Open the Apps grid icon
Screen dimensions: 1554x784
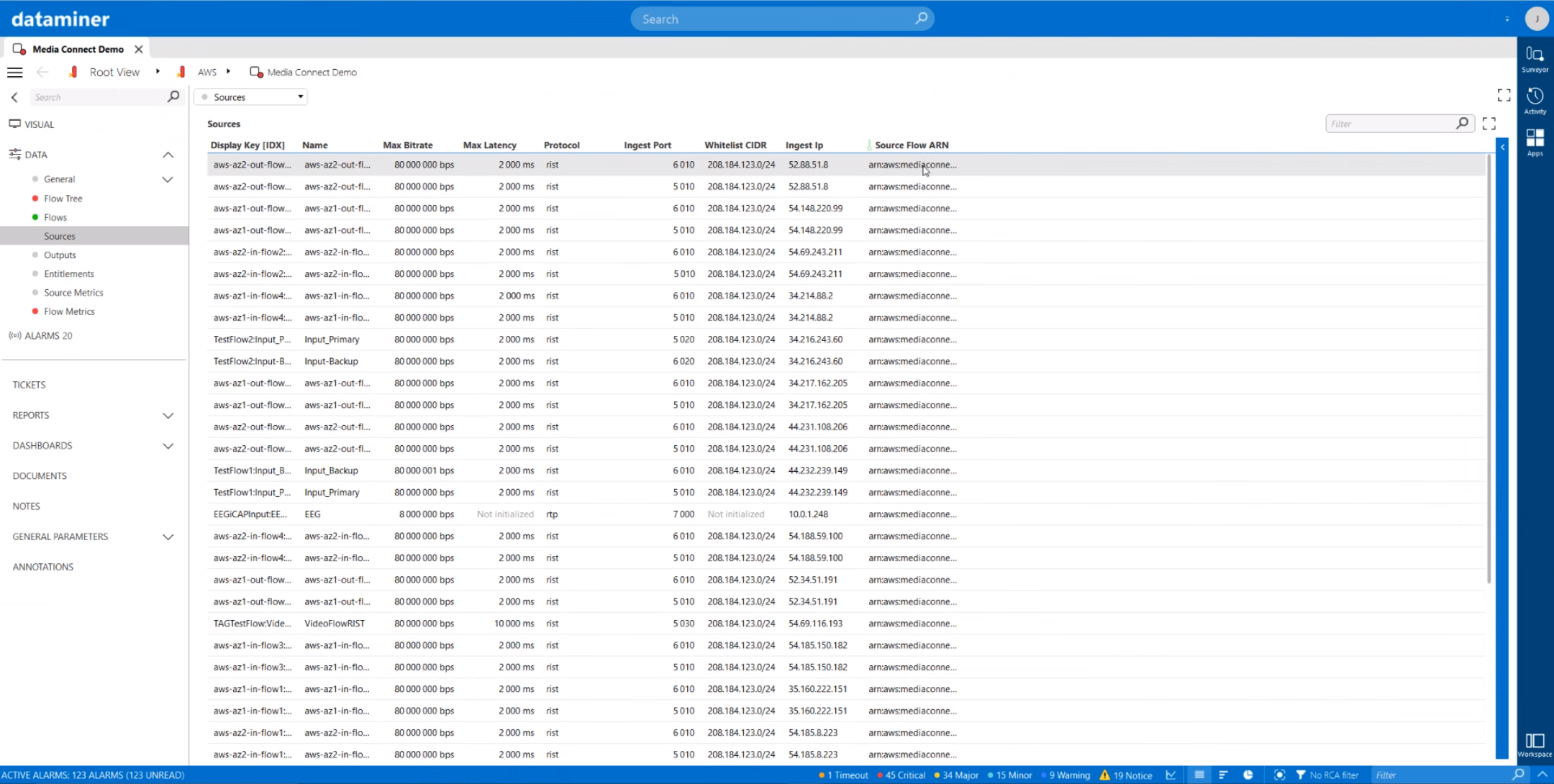coord(1535,142)
